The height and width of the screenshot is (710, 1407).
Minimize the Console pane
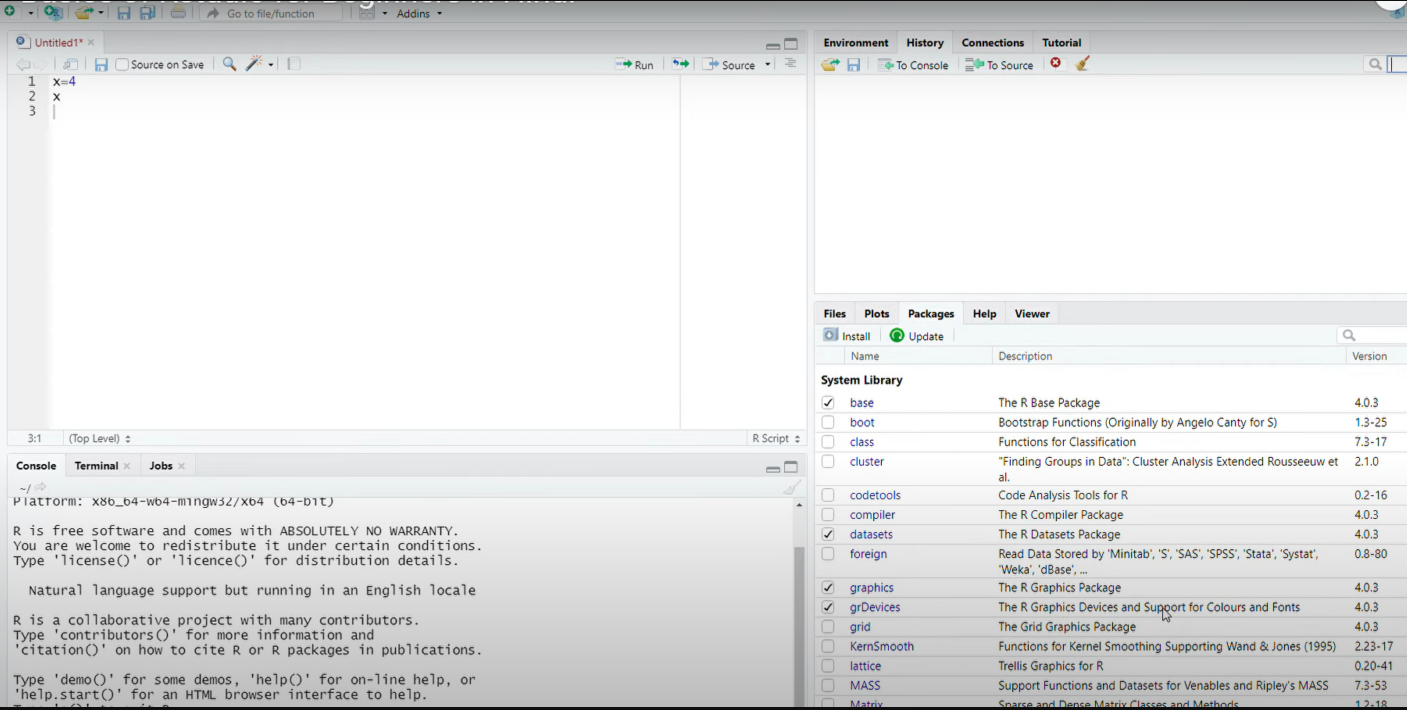click(773, 468)
